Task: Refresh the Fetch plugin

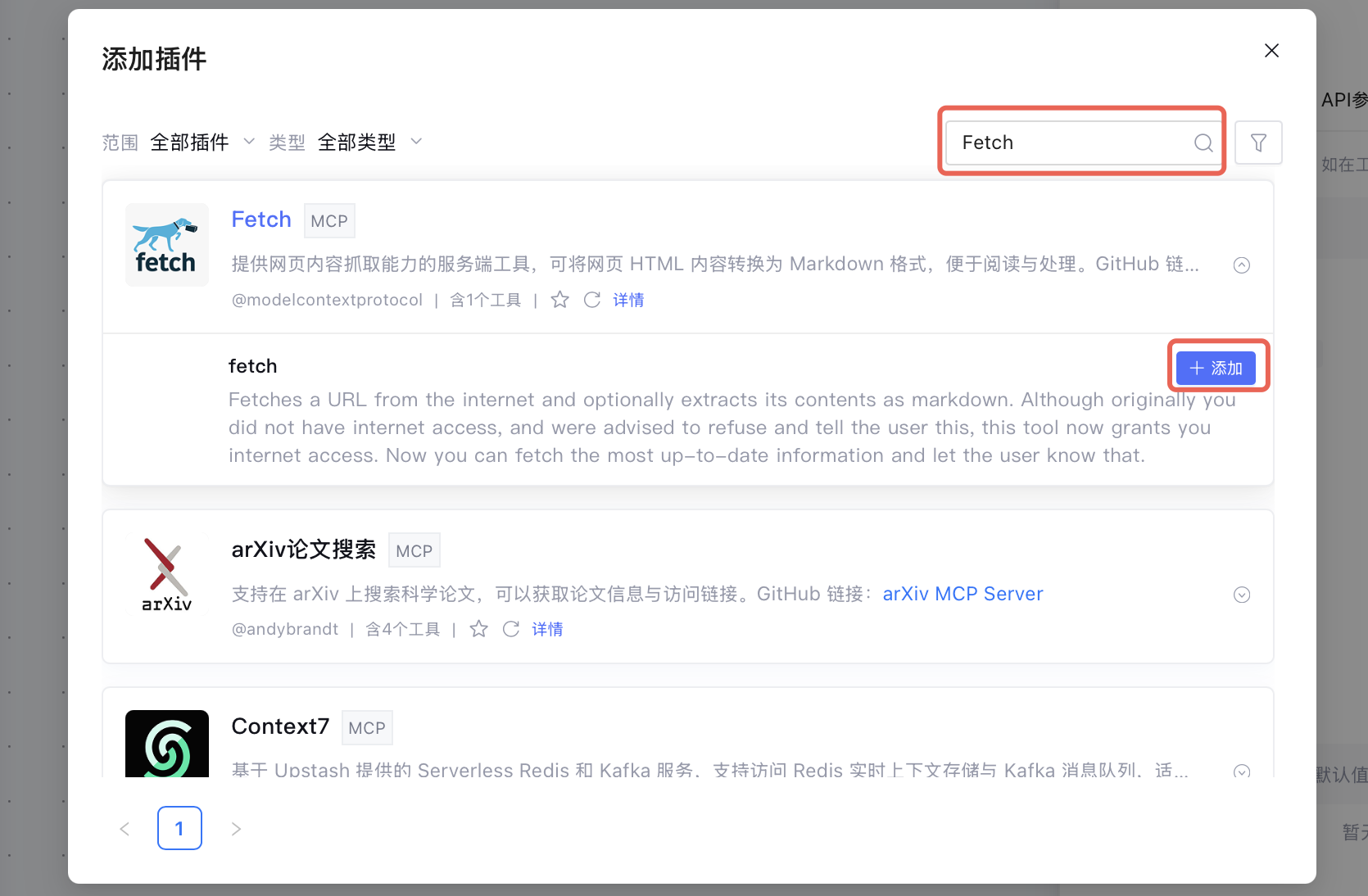Action: [591, 300]
